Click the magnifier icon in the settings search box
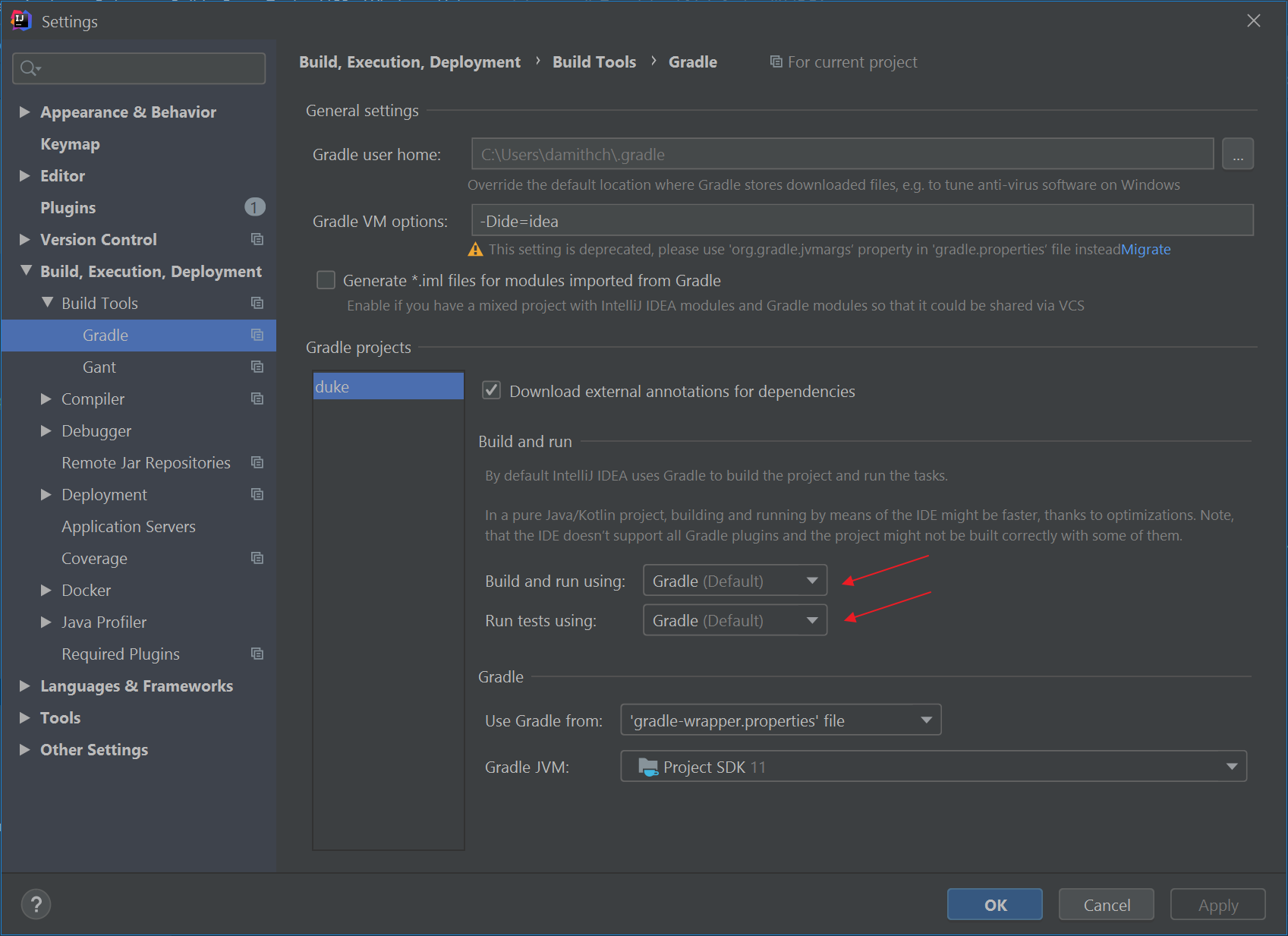Screen dimensions: 1288x936 click(x=29, y=68)
